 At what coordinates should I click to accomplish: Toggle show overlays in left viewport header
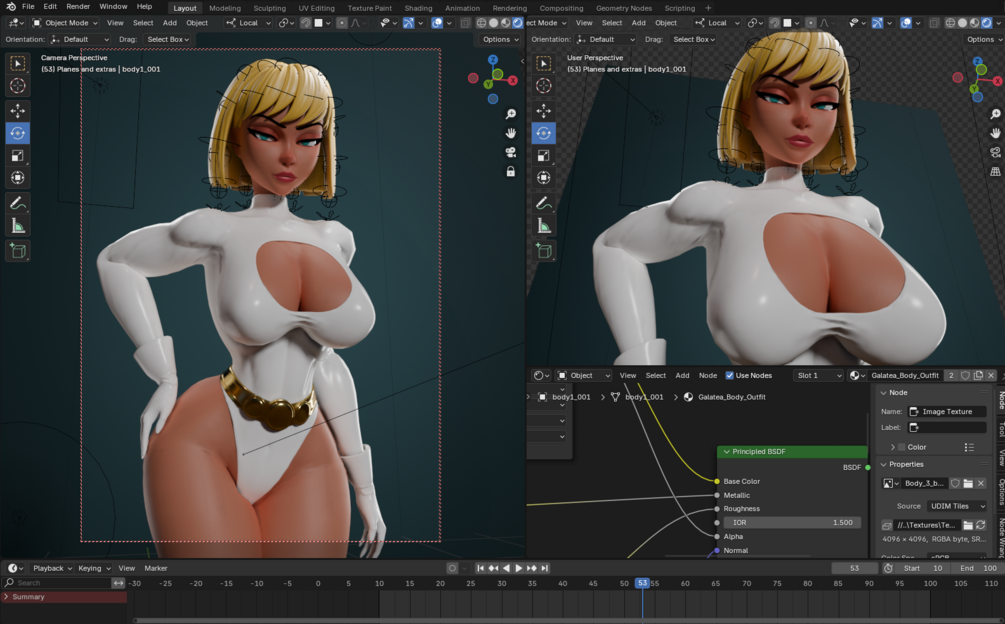437,23
